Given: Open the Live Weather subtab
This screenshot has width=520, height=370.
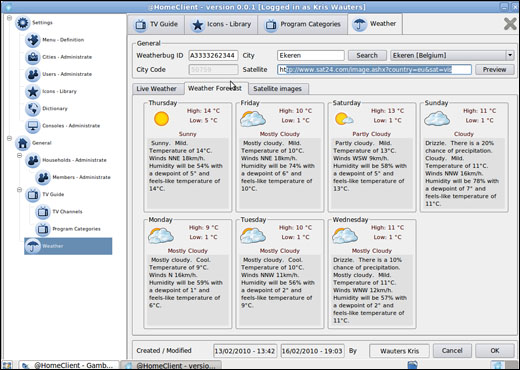Looking at the screenshot, I should 156,89.
